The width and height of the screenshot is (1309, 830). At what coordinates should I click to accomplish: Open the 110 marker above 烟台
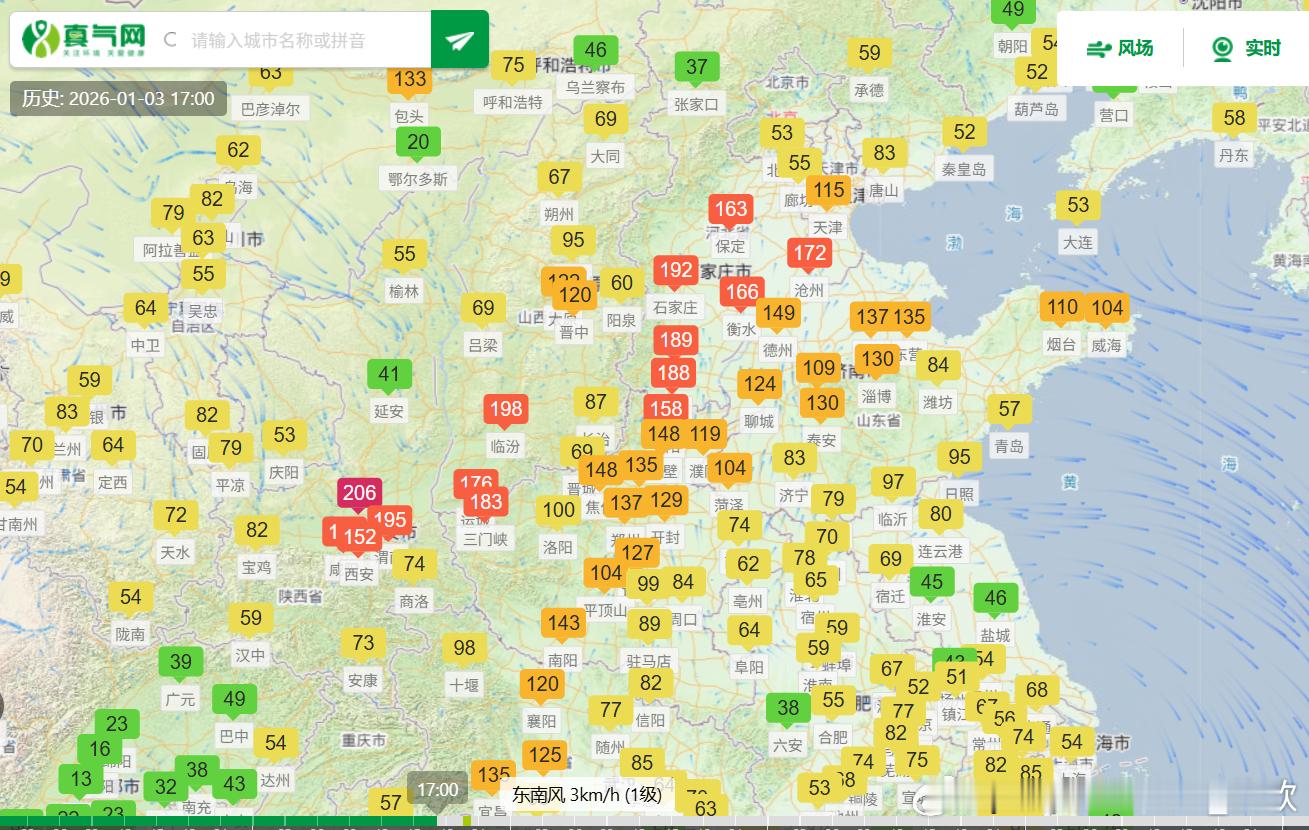(x=1062, y=310)
